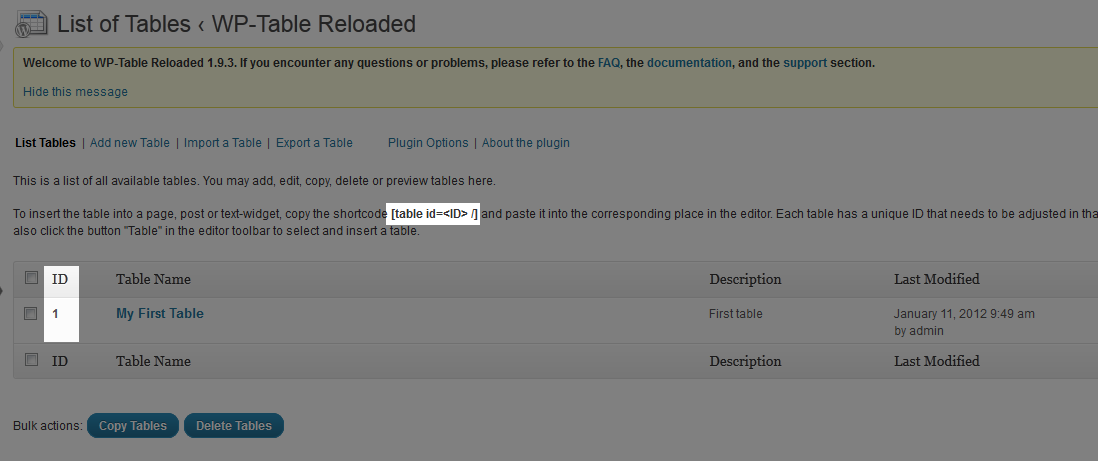Image resolution: width=1098 pixels, height=461 pixels.
Task: Sort by the Table Name column header
Action: (x=153, y=279)
